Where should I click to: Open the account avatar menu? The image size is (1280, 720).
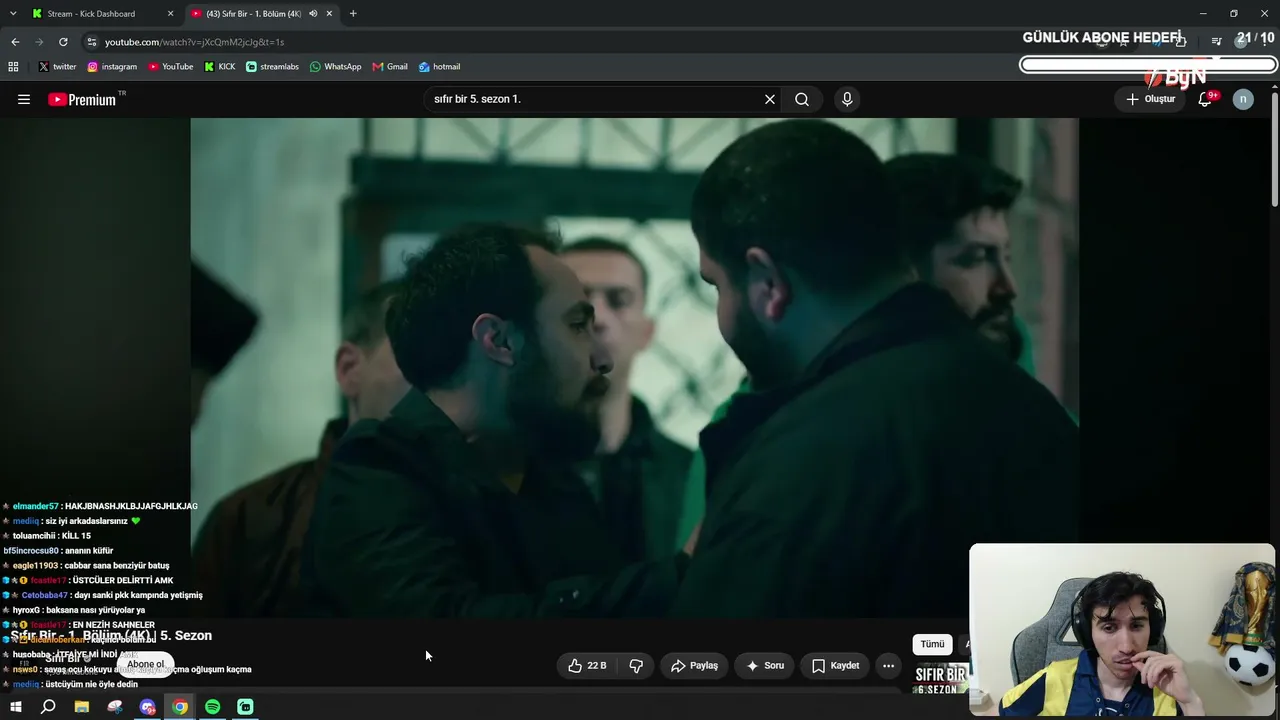click(1243, 99)
